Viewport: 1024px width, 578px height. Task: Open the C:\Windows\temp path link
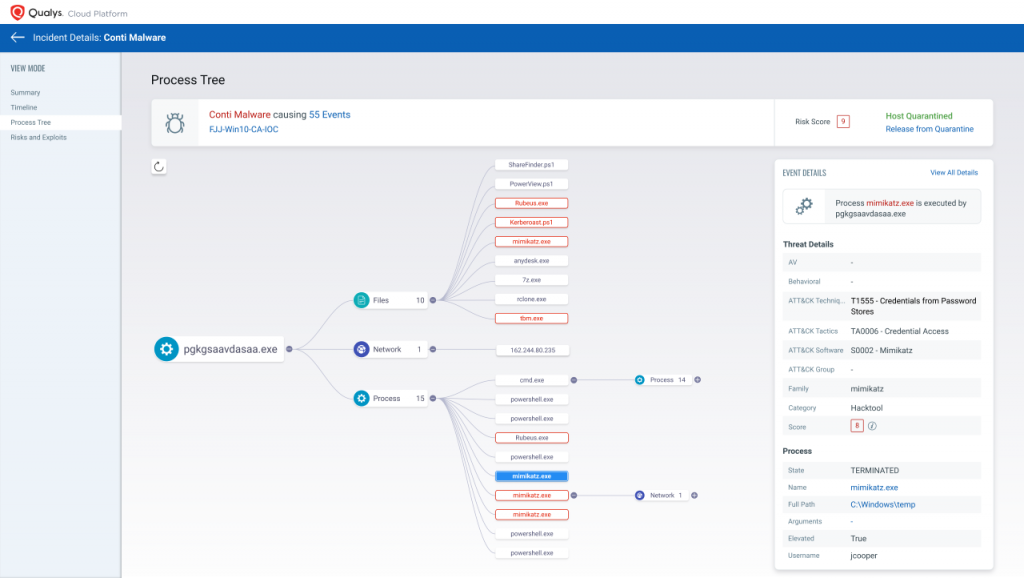tap(882, 505)
